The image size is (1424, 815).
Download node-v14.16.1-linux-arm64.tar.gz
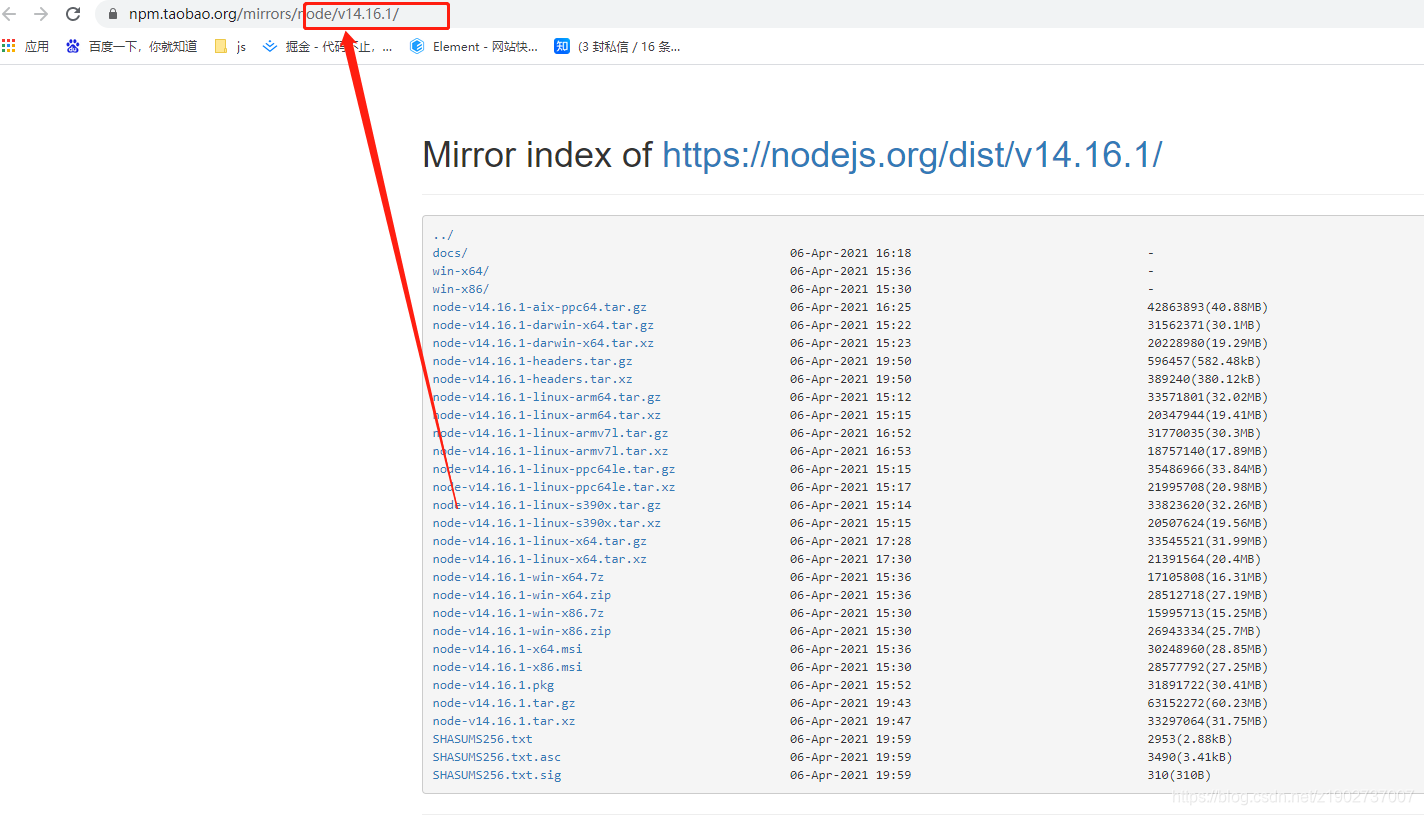[547, 397]
